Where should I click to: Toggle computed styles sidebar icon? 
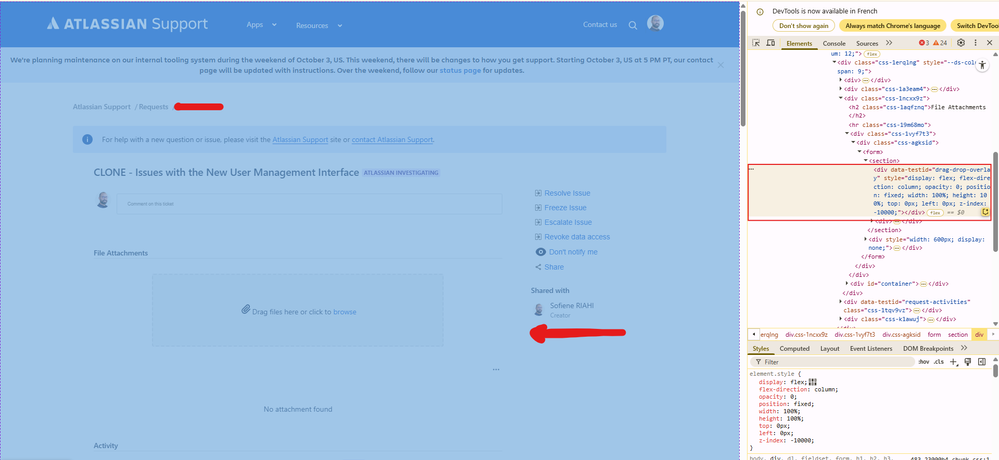[982, 362]
